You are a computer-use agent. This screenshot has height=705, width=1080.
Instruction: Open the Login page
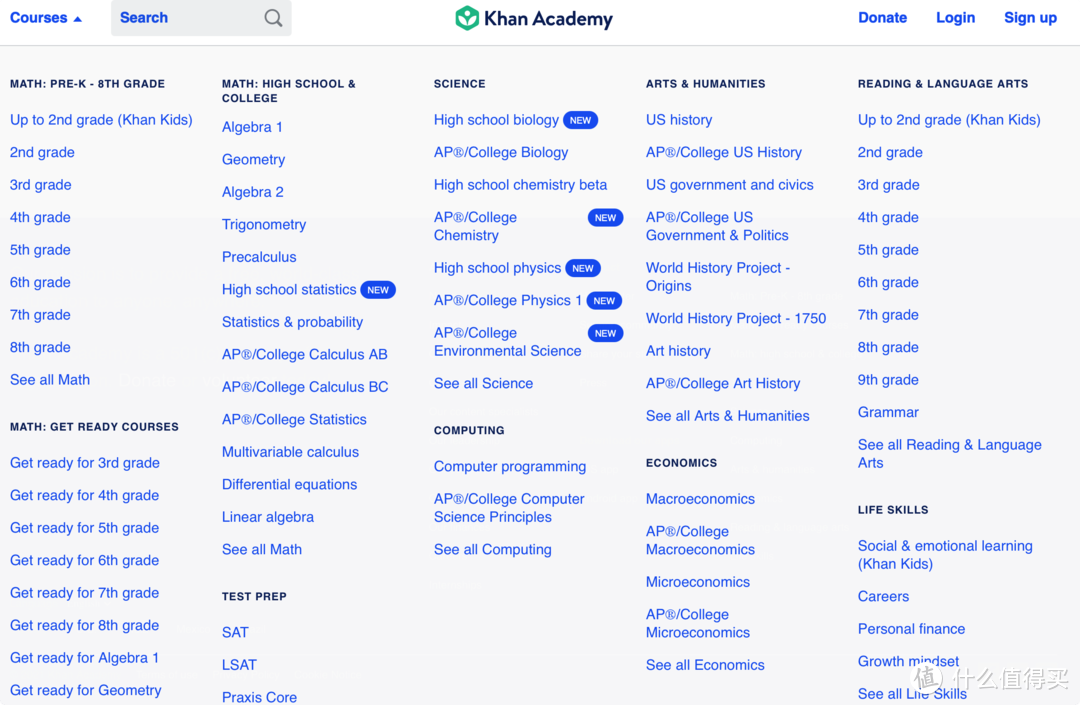(955, 18)
